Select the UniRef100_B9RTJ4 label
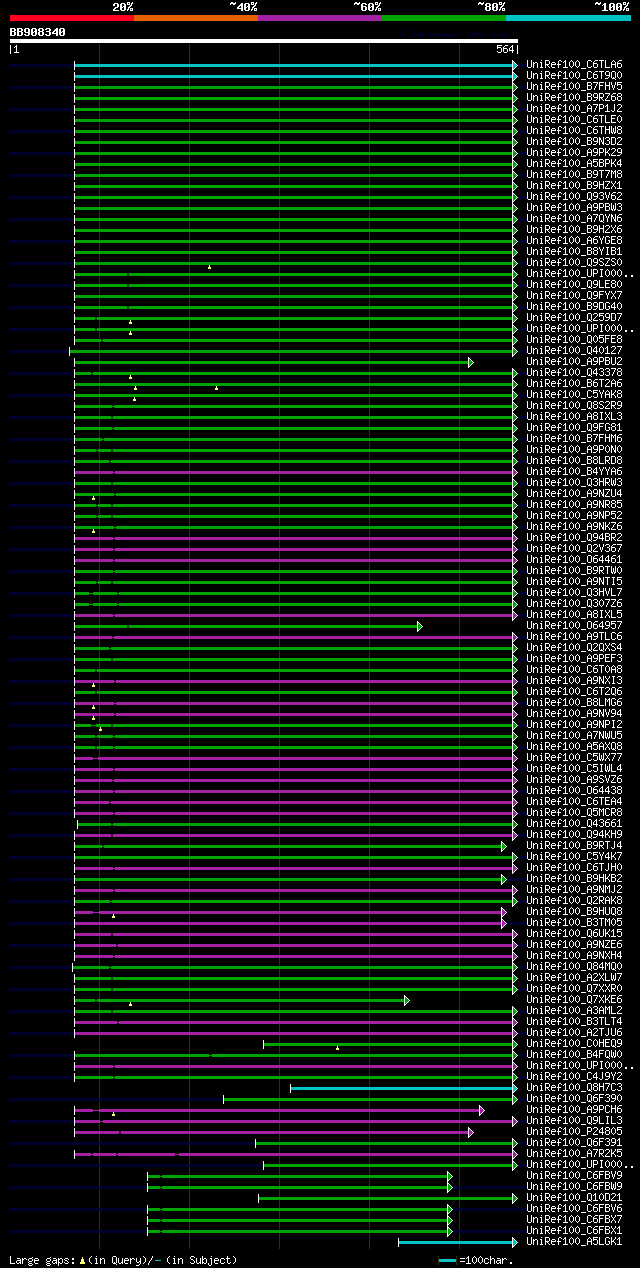The height and width of the screenshot is (1268, 640). (574, 845)
